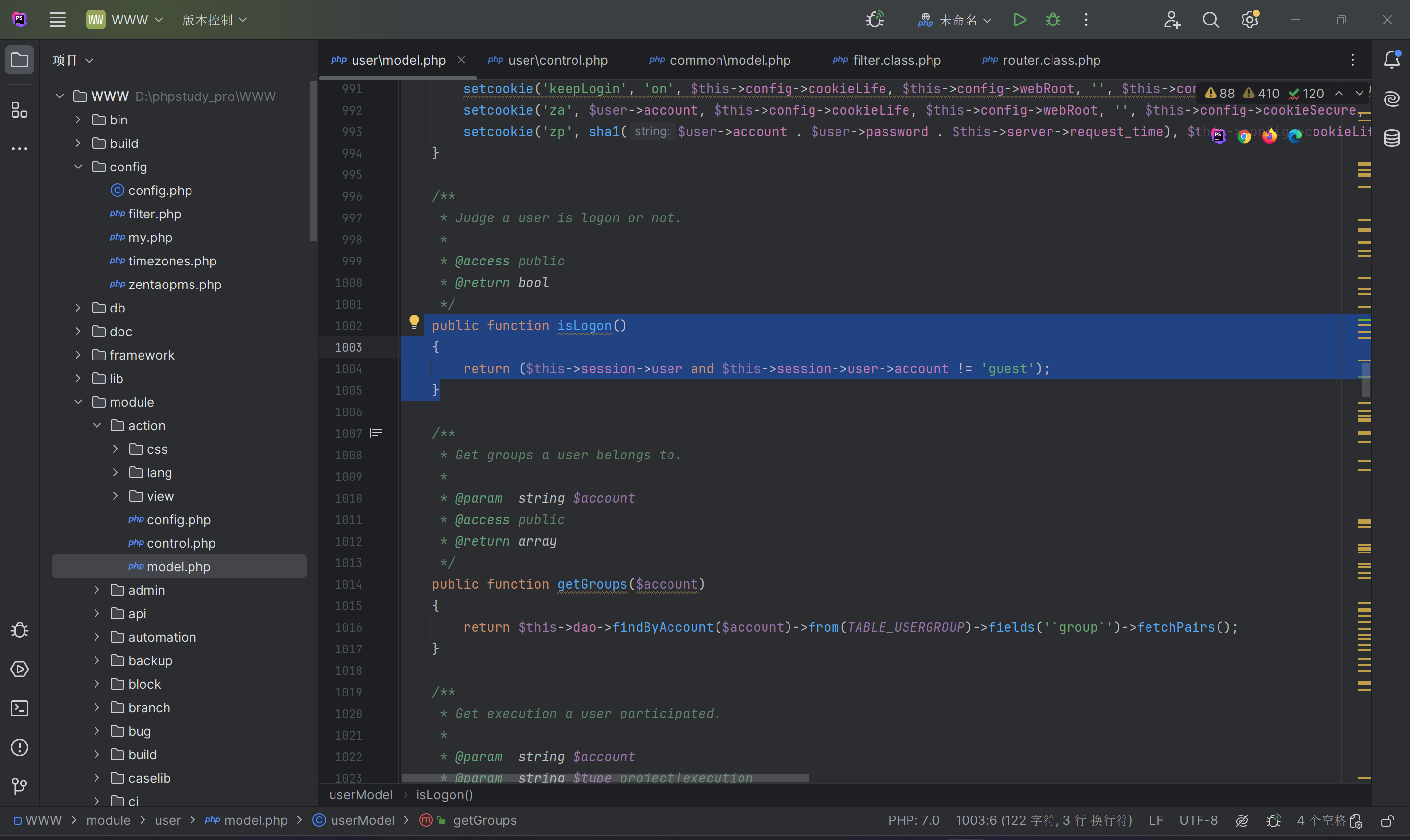Click the Run button in toolbar
Image resolution: width=1410 pixels, height=840 pixels.
1020,20
